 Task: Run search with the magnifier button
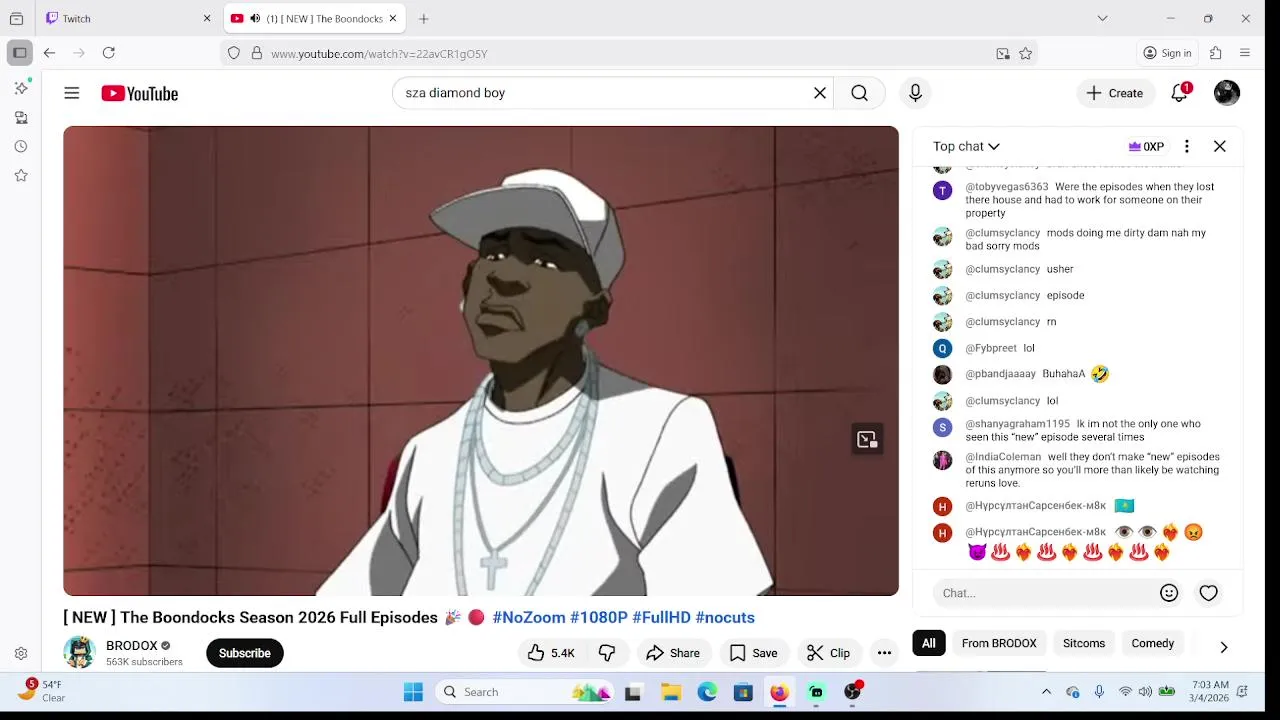tap(859, 93)
